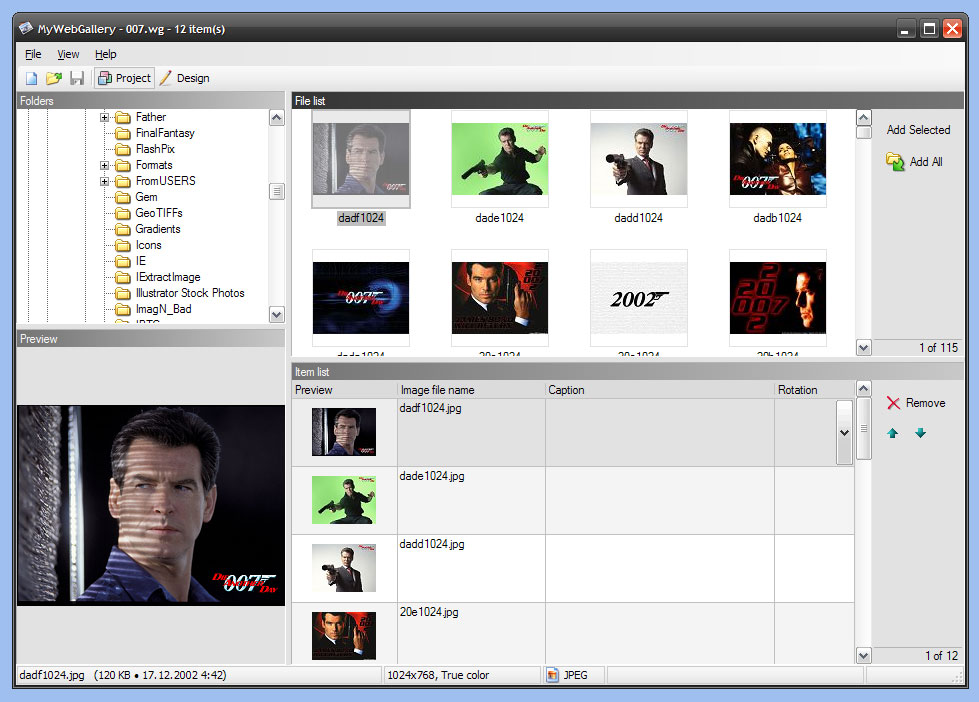
Task: Select dadf1024 thumbnail in File list
Action: click(x=361, y=159)
